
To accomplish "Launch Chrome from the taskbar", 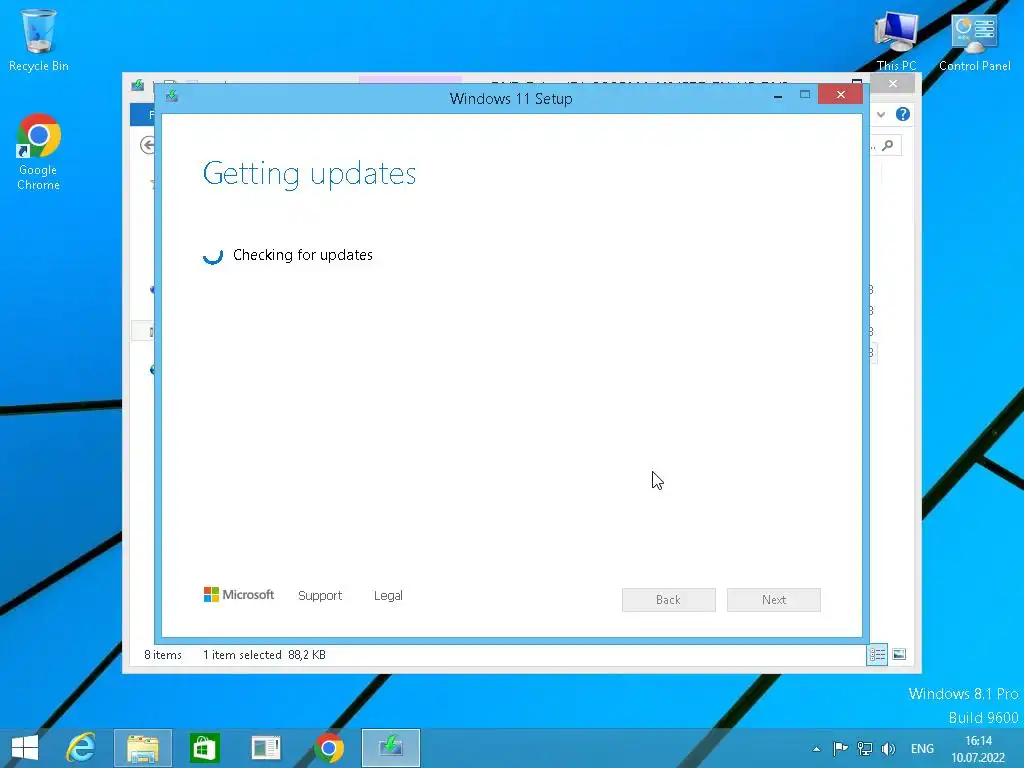I will pos(328,748).
